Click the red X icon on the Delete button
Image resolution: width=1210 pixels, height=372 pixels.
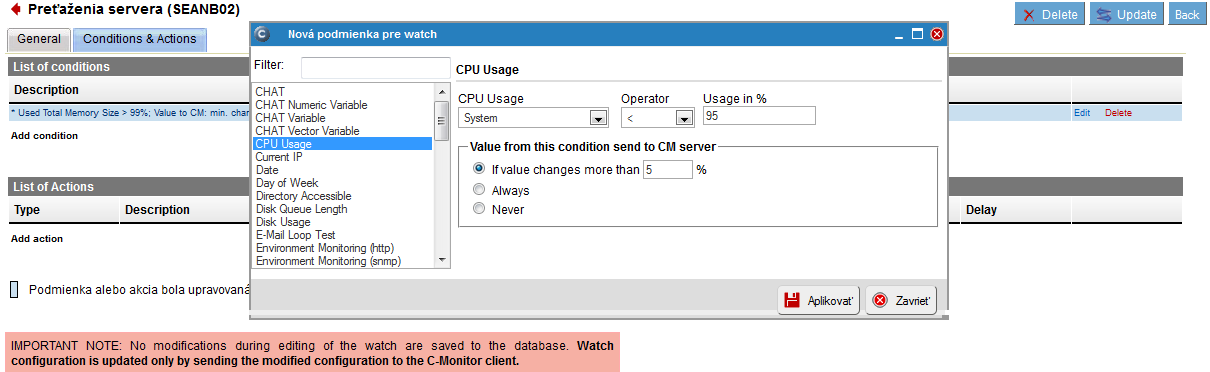[x=1028, y=15]
